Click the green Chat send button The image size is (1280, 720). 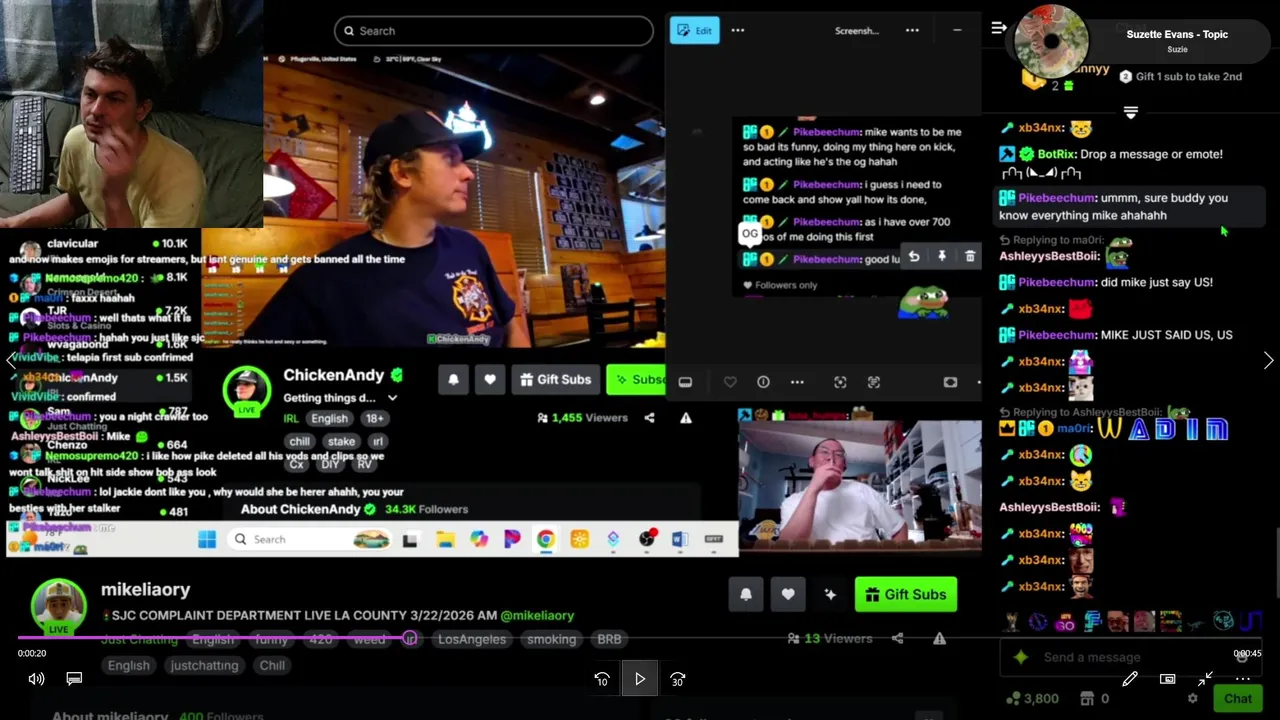pyautogui.click(x=1238, y=699)
